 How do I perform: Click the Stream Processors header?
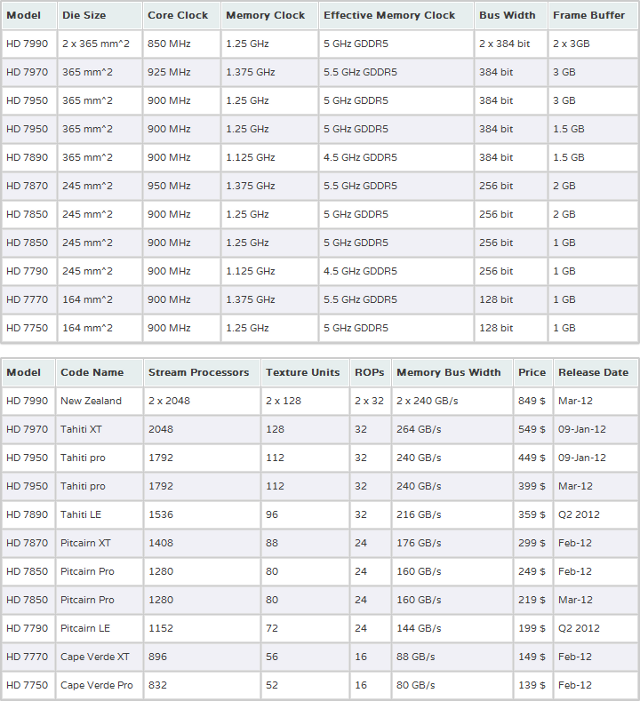click(x=202, y=372)
